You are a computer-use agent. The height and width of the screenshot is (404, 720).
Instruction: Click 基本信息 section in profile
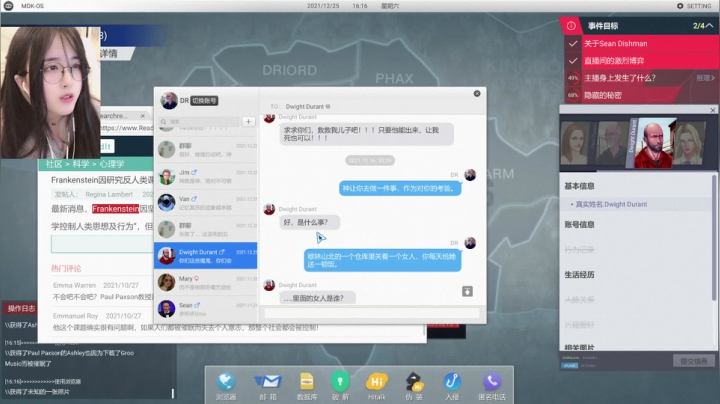[579, 186]
